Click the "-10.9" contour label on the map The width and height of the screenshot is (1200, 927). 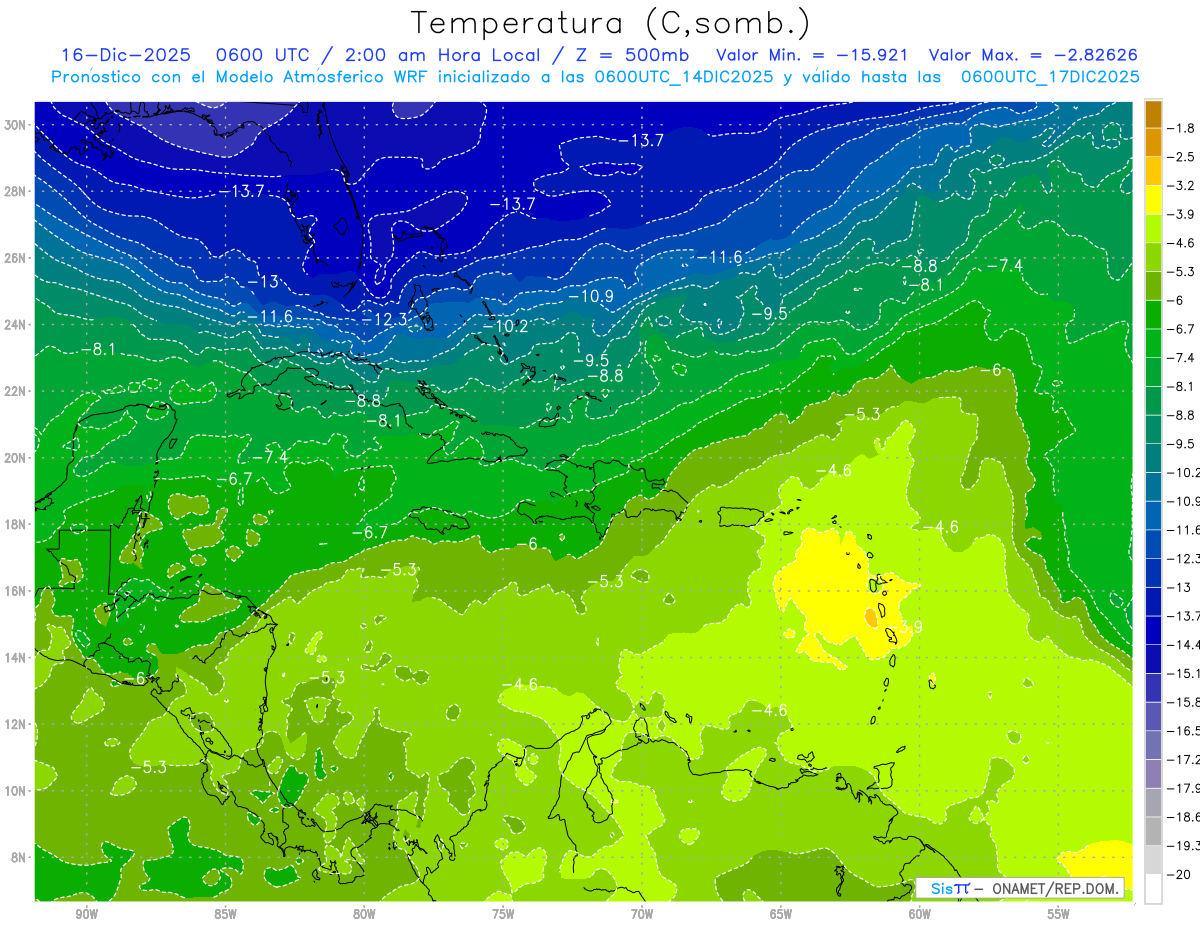point(591,296)
